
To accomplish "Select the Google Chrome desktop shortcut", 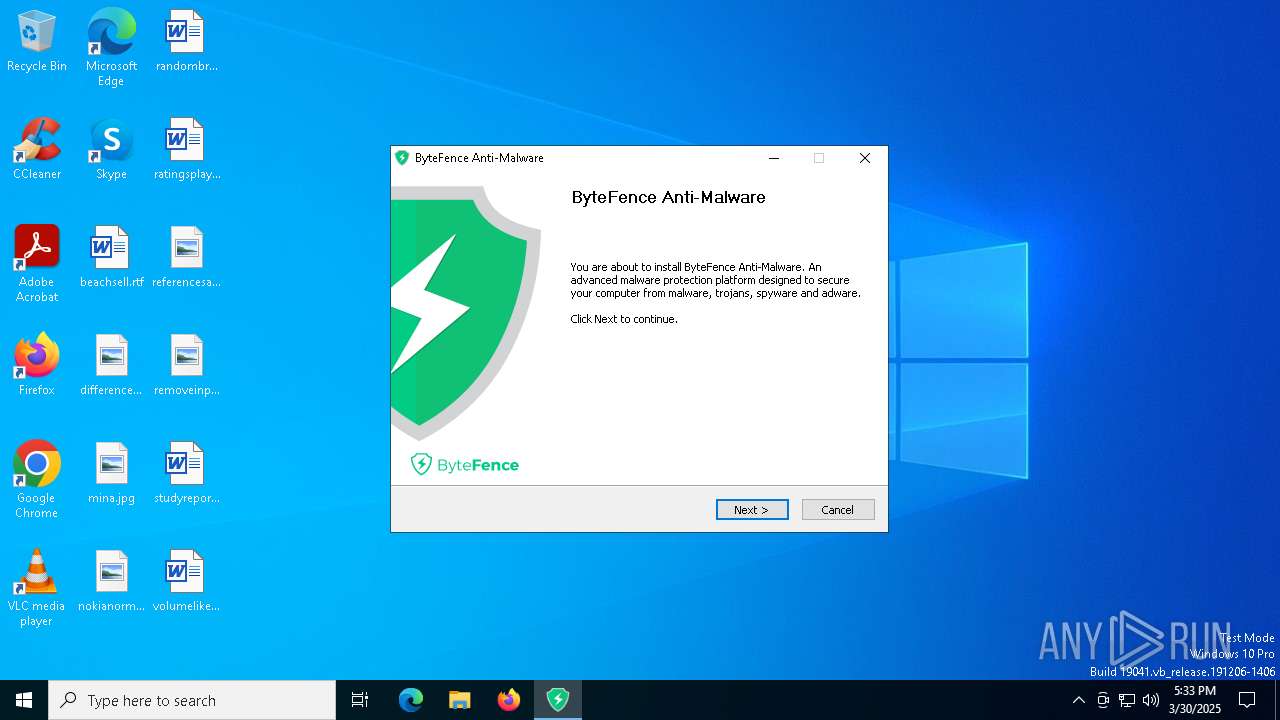I will click(x=37, y=480).
